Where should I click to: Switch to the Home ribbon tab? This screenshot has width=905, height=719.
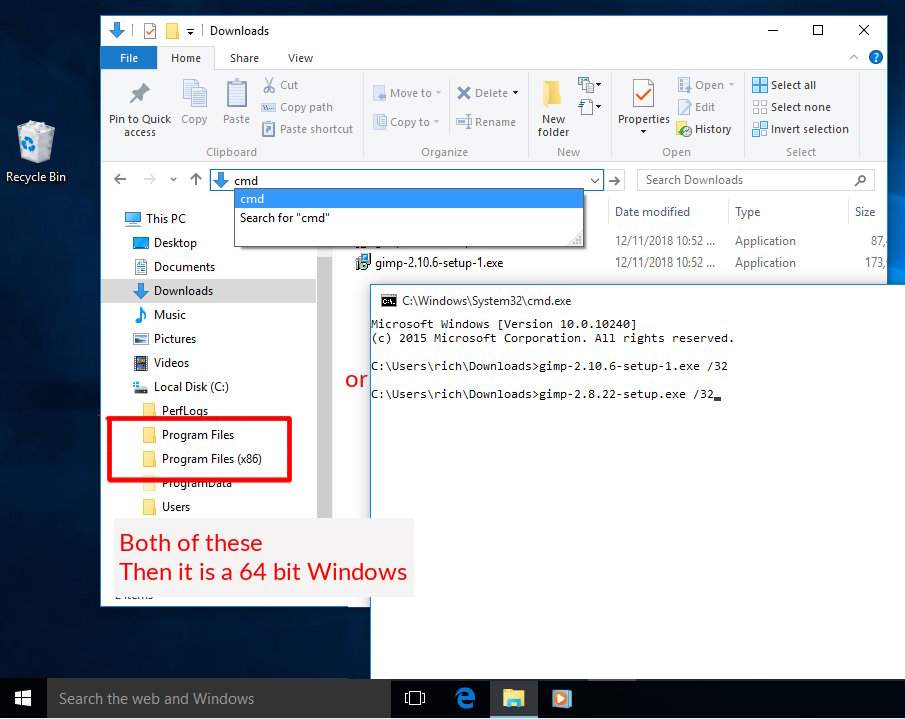[x=186, y=58]
